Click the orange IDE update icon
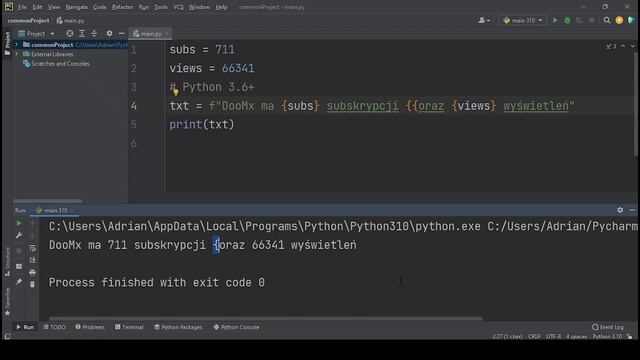The height and width of the screenshot is (360, 640). point(619,20)
